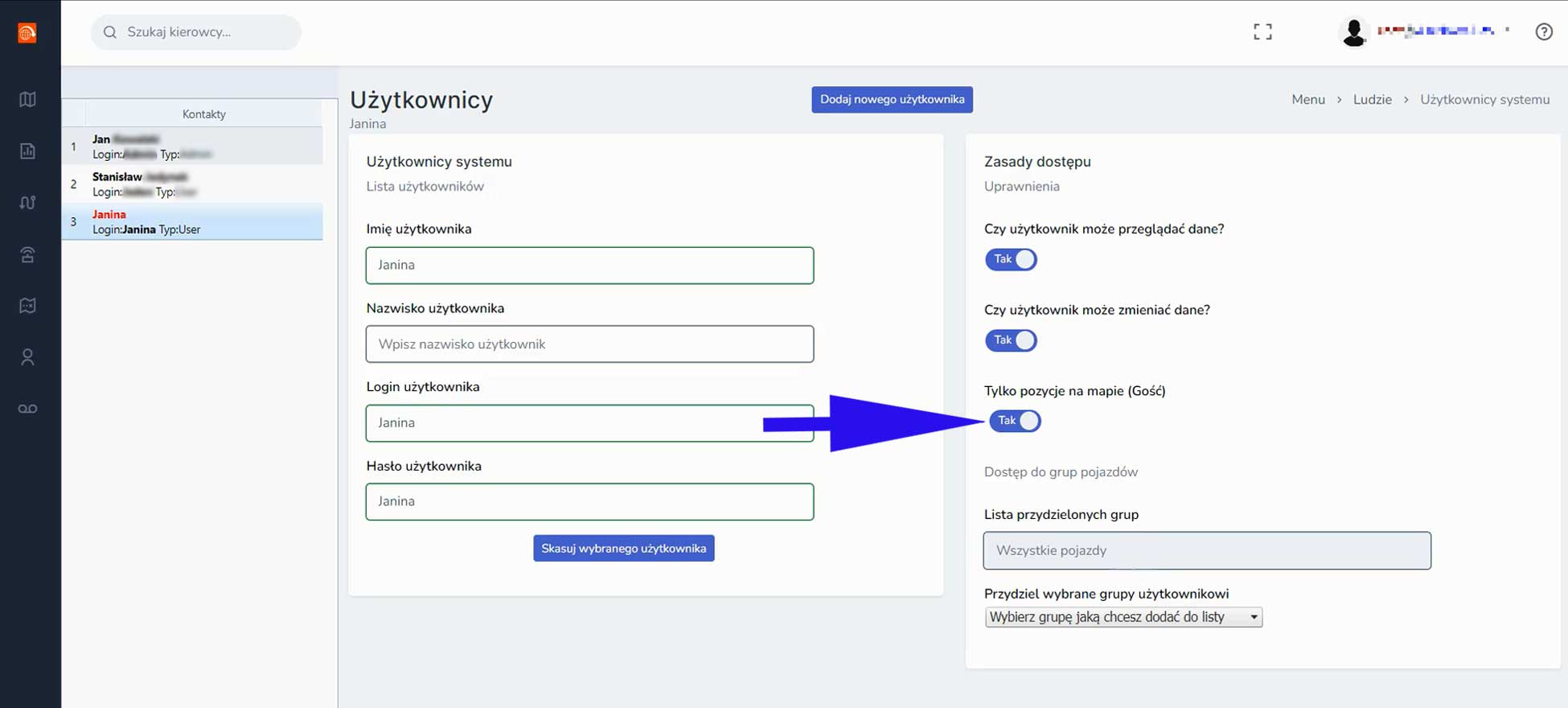Screen dimensions: 1568x708
Task: Click the orange app logo icon
Action: click(27, 33)
